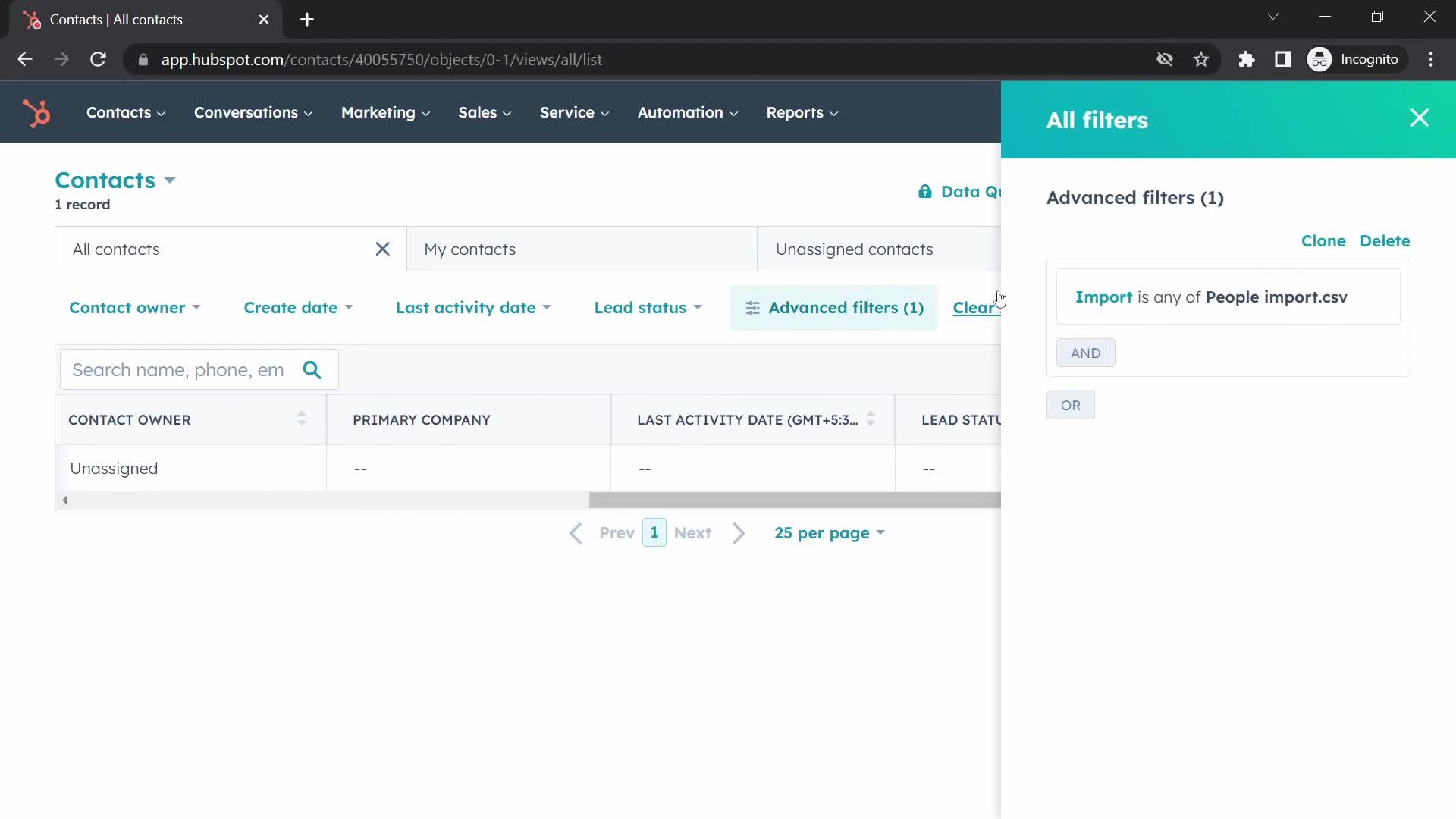Click the search magnifier icon
Viewport: 1456px width, 819px height.
point(312,370)
